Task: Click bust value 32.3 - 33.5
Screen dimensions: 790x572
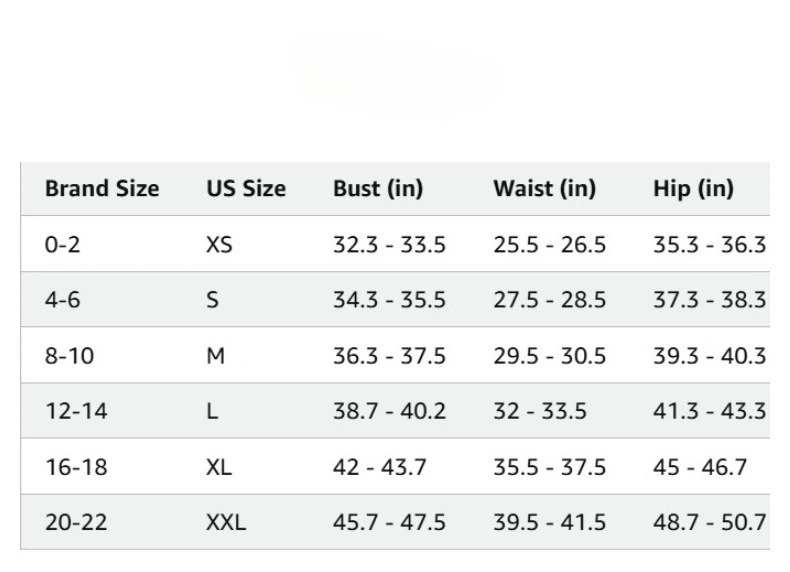Action: click(389, 244)
